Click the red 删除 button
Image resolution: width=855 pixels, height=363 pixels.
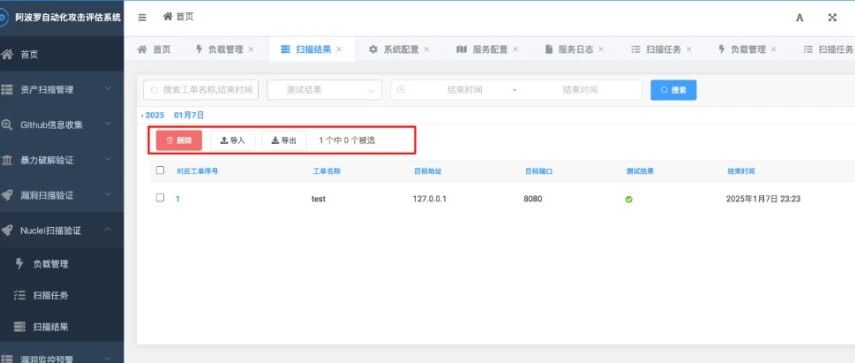[179, 140]
